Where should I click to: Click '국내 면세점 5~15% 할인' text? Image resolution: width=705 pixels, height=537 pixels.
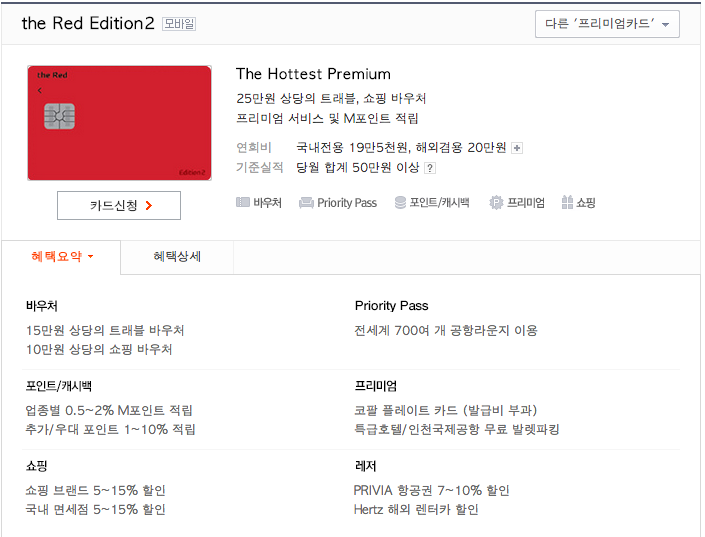[x=96, y=510]
